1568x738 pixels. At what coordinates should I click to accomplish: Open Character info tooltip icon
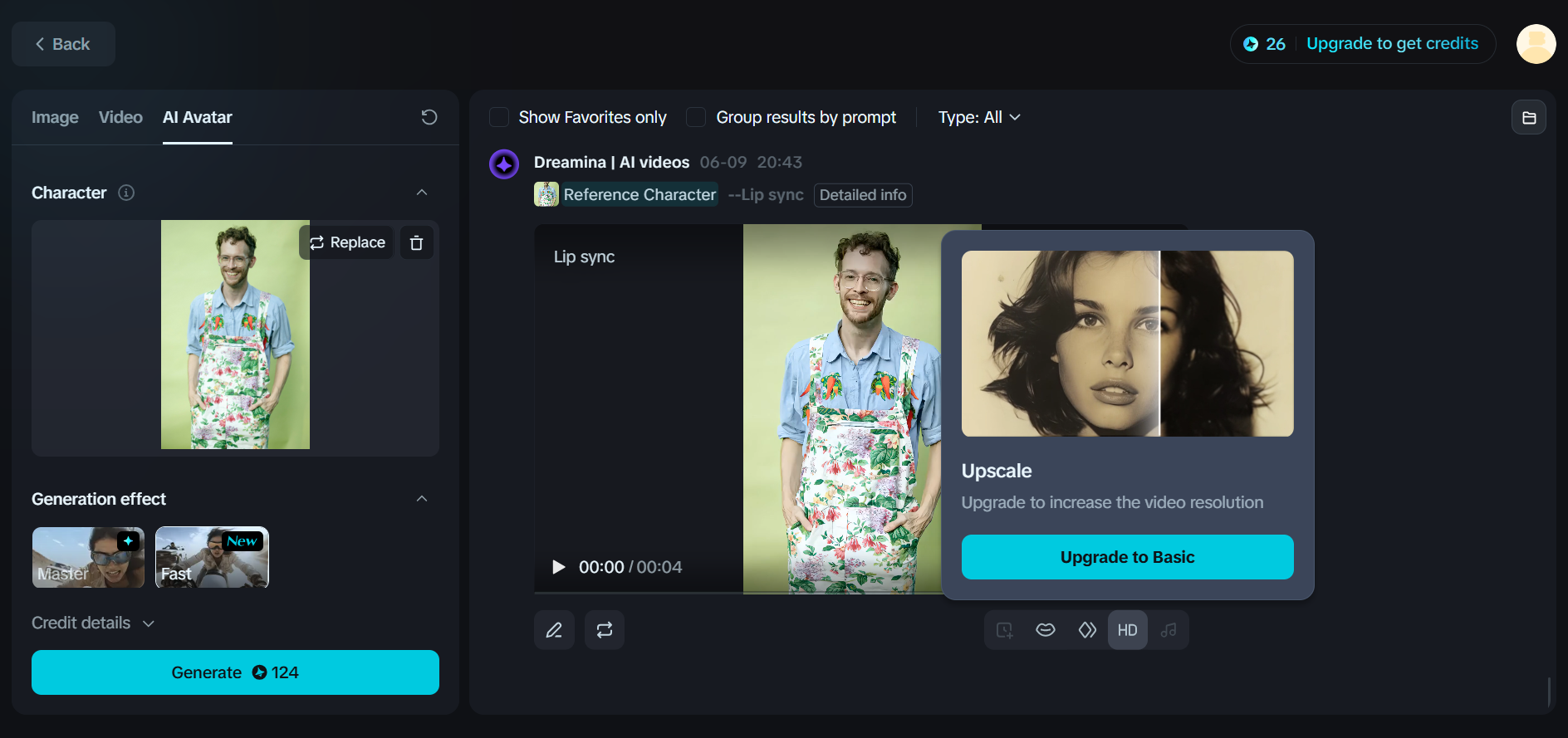click(x=126, y=193)
